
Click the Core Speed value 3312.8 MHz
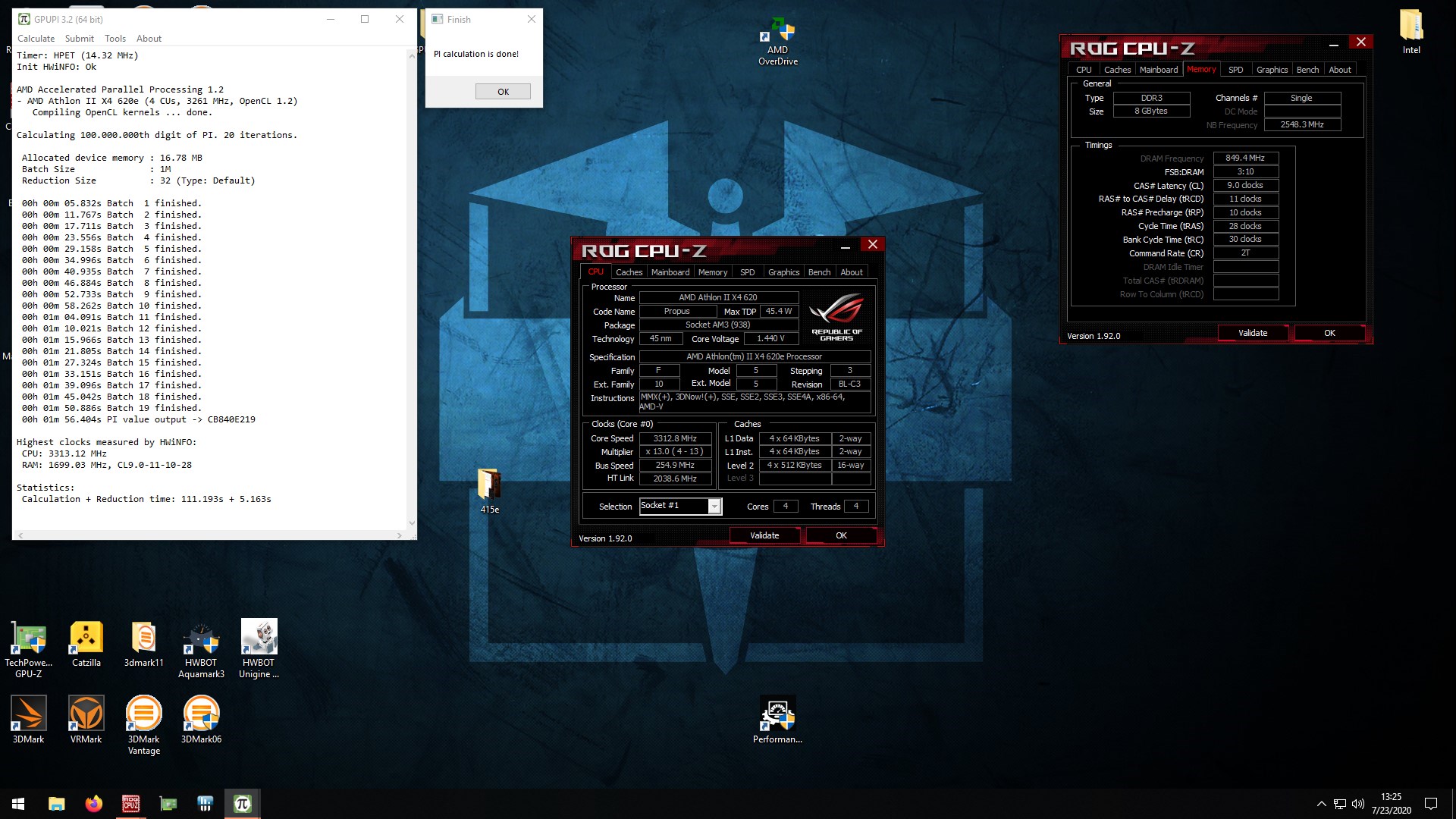click(x=675, y=438)
